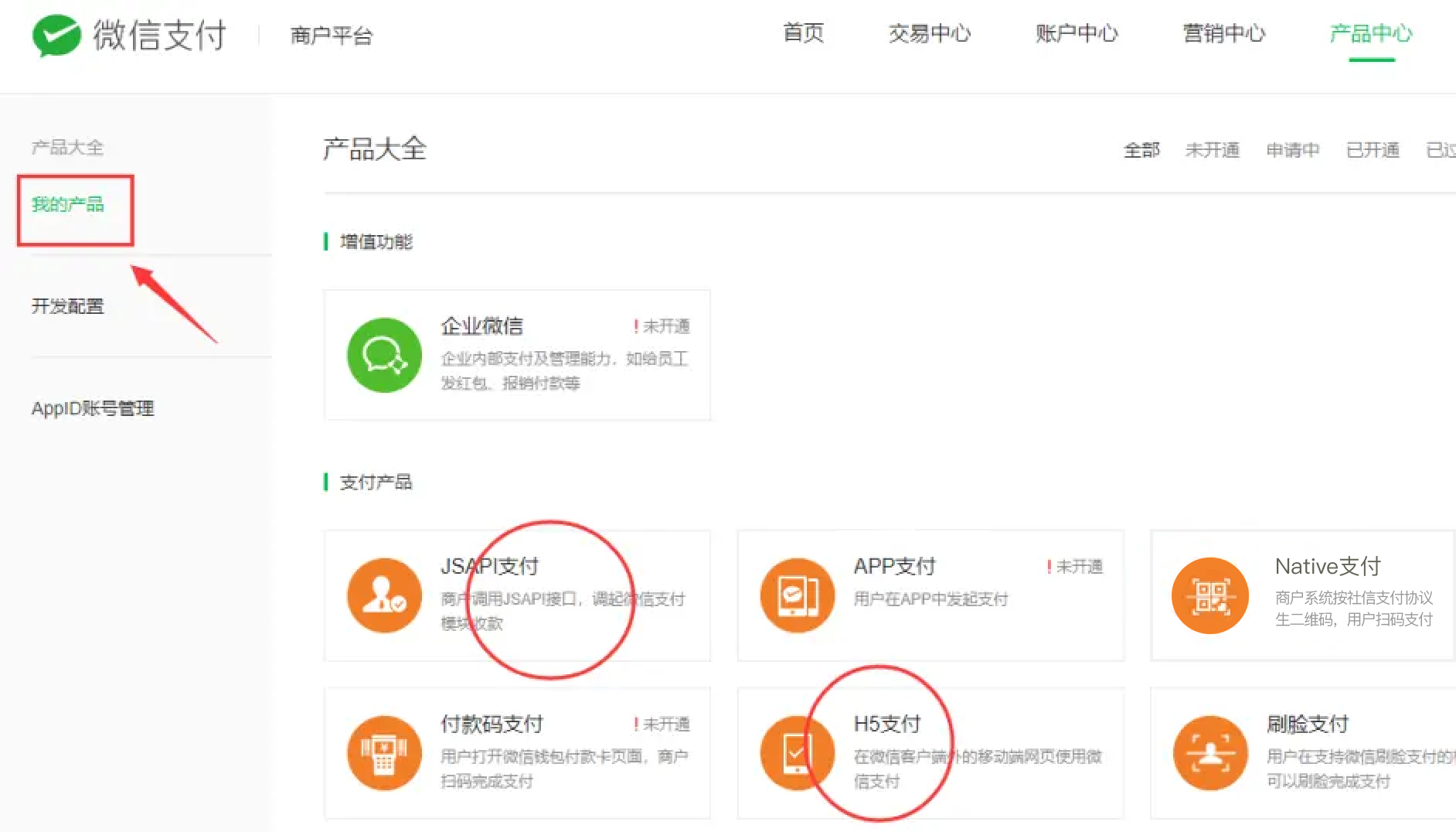Open the Native支付 product title
The image size is (1456, 832).
pyautogui.click(x=1328, y=566)
